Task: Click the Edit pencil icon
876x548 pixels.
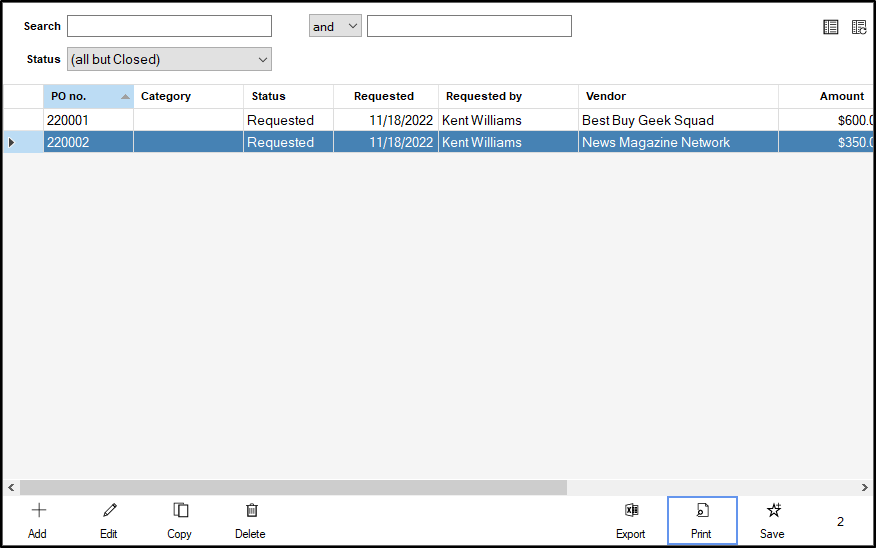Action: pos(109,511)
